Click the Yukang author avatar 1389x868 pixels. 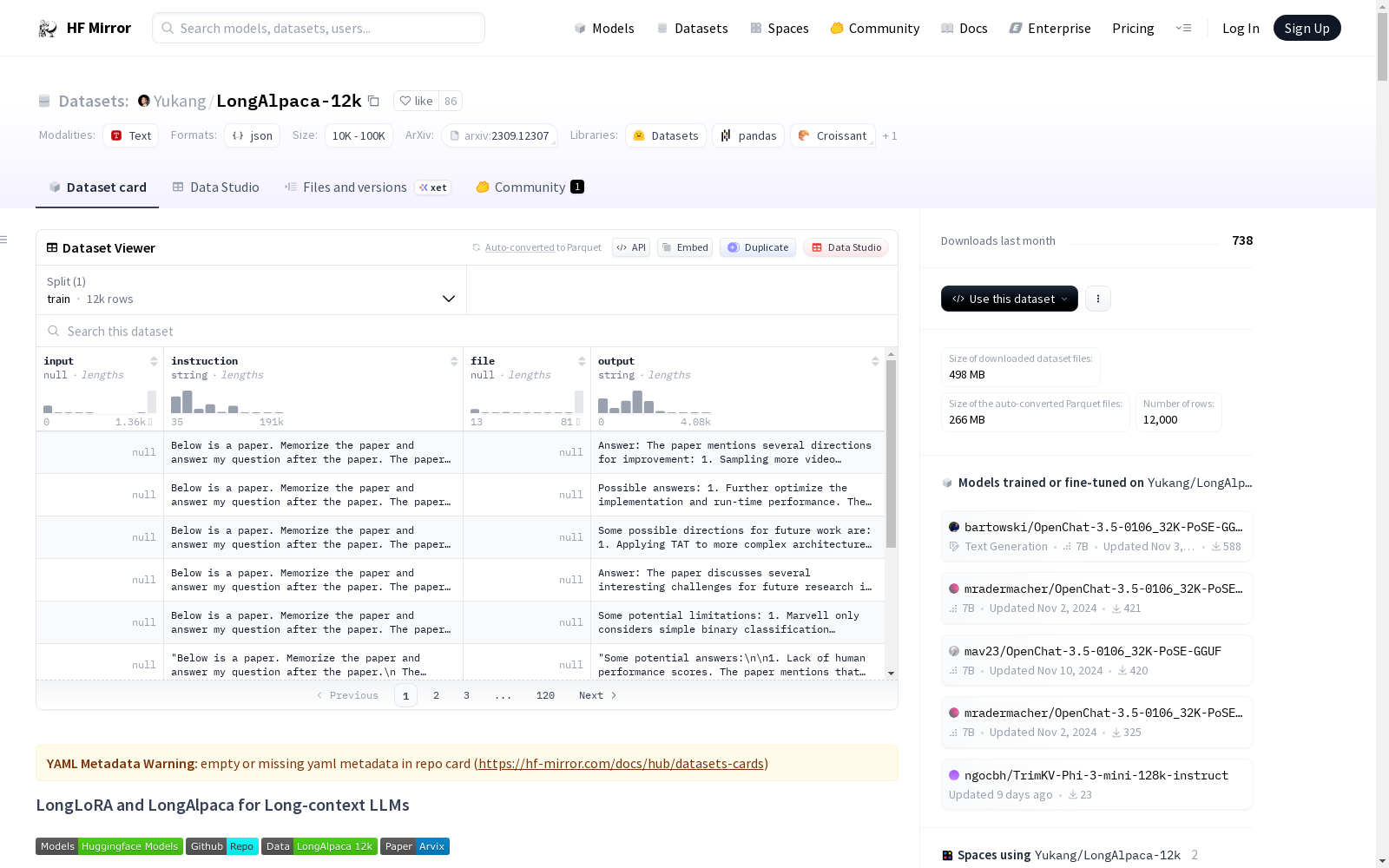[x=144, y=101]
